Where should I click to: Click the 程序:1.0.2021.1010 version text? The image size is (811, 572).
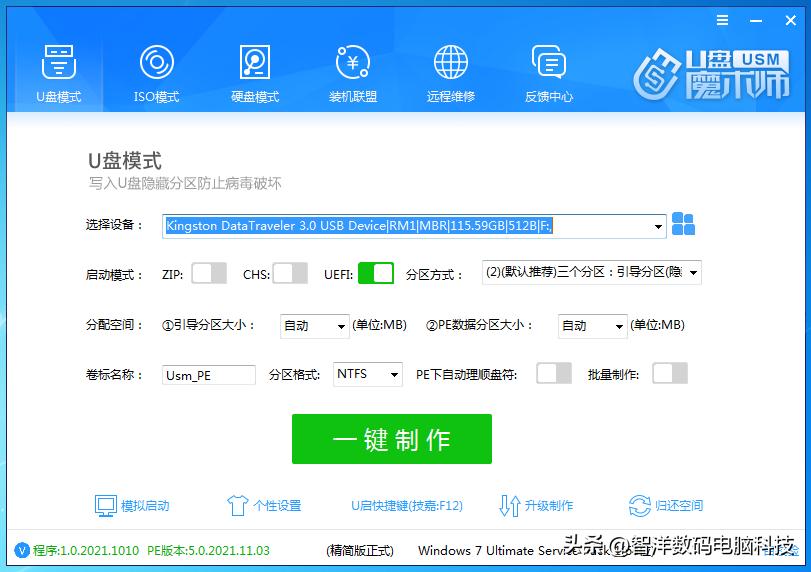pos(86,550)
